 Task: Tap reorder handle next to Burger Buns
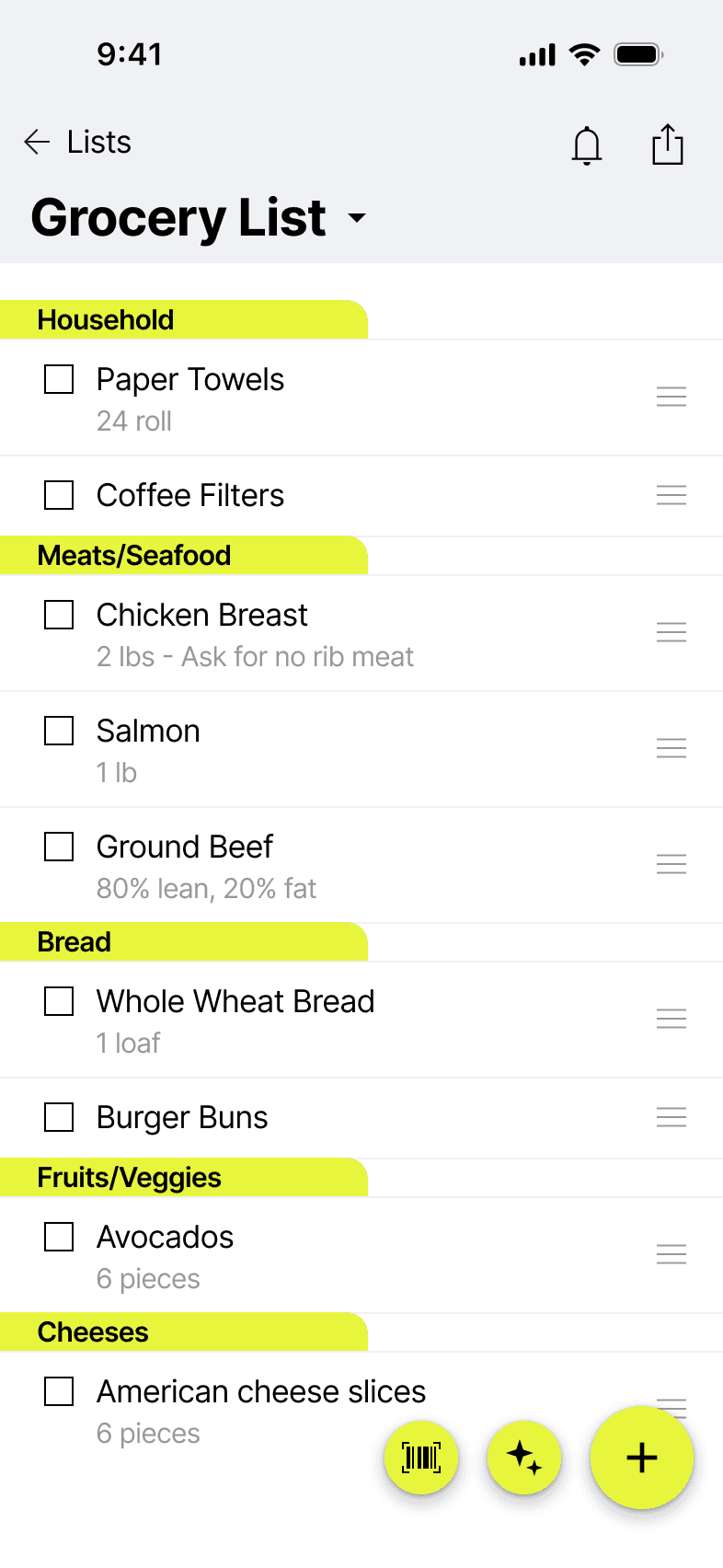671,1117
